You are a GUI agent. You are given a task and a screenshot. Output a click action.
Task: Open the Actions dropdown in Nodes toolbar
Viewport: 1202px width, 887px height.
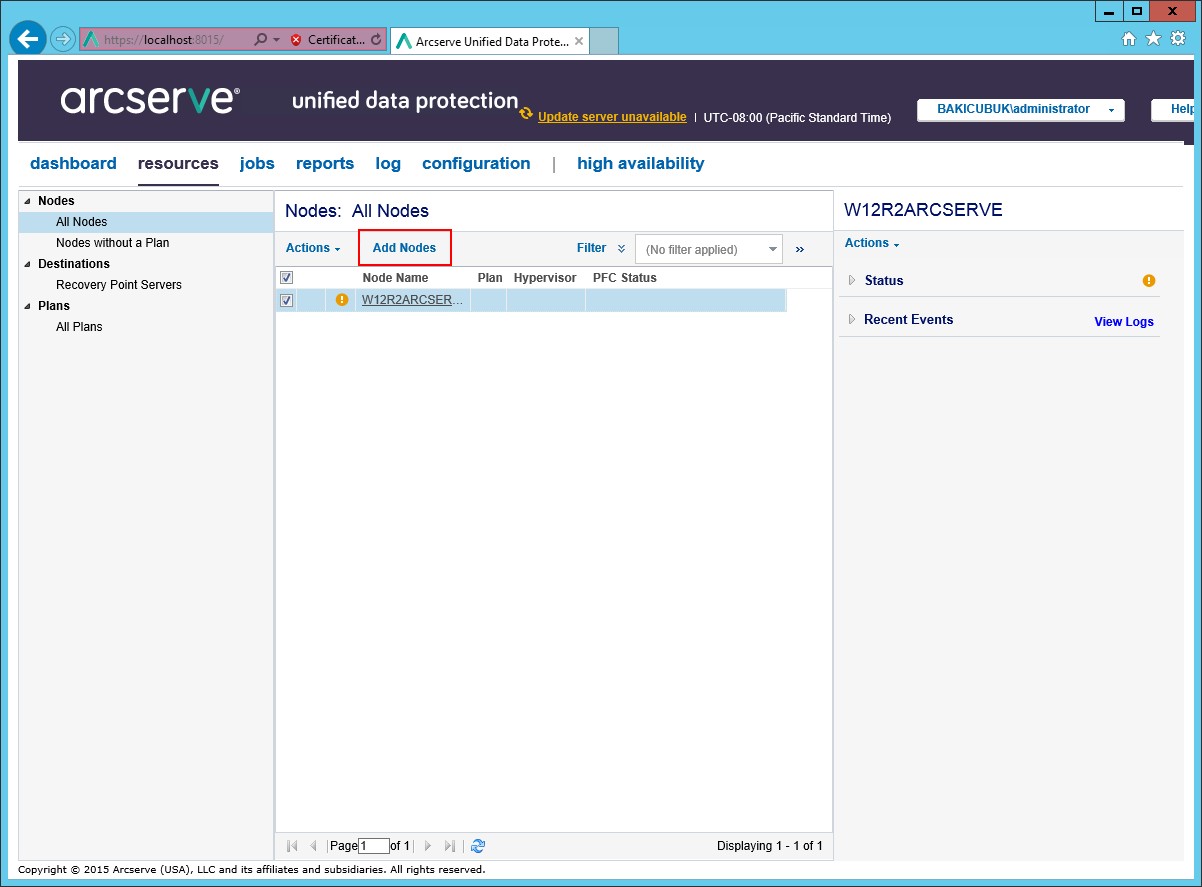(x=313, y=248)
